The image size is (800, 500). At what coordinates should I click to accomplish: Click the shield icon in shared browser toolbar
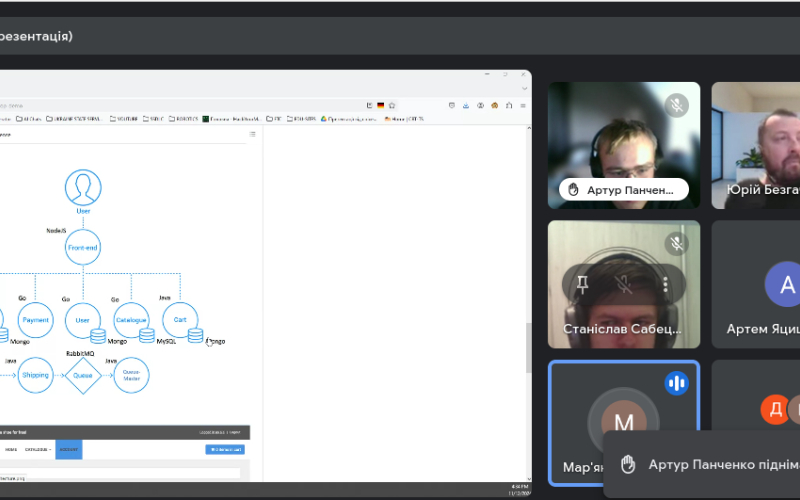click(452, 106)
